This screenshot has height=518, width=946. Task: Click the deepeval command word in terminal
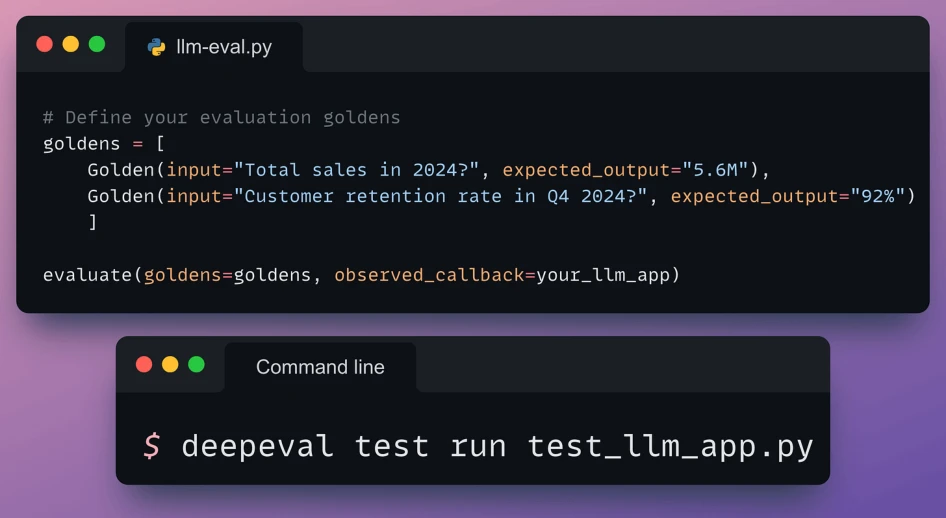coord(258,447)
